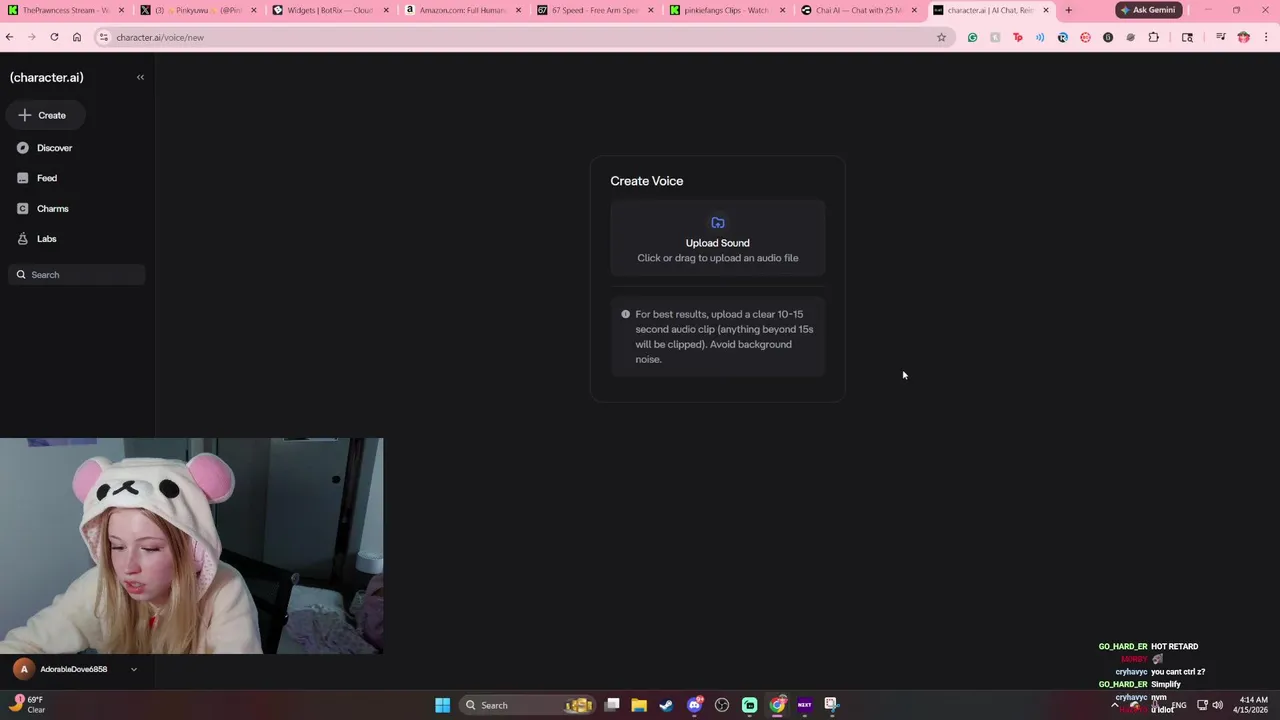This screenshot has width=1280, height=720.
Task: Open Chrome profile avatar
Action: 1244,37
